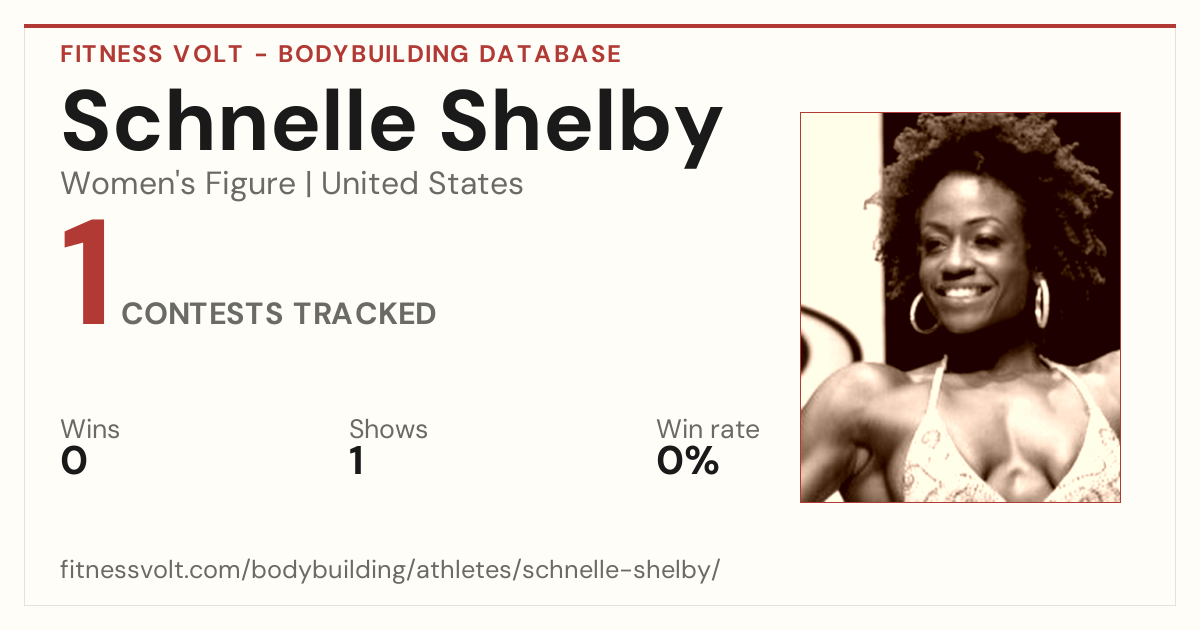
Task: Click the Contests Tracked label
Action: click(279, 314)
